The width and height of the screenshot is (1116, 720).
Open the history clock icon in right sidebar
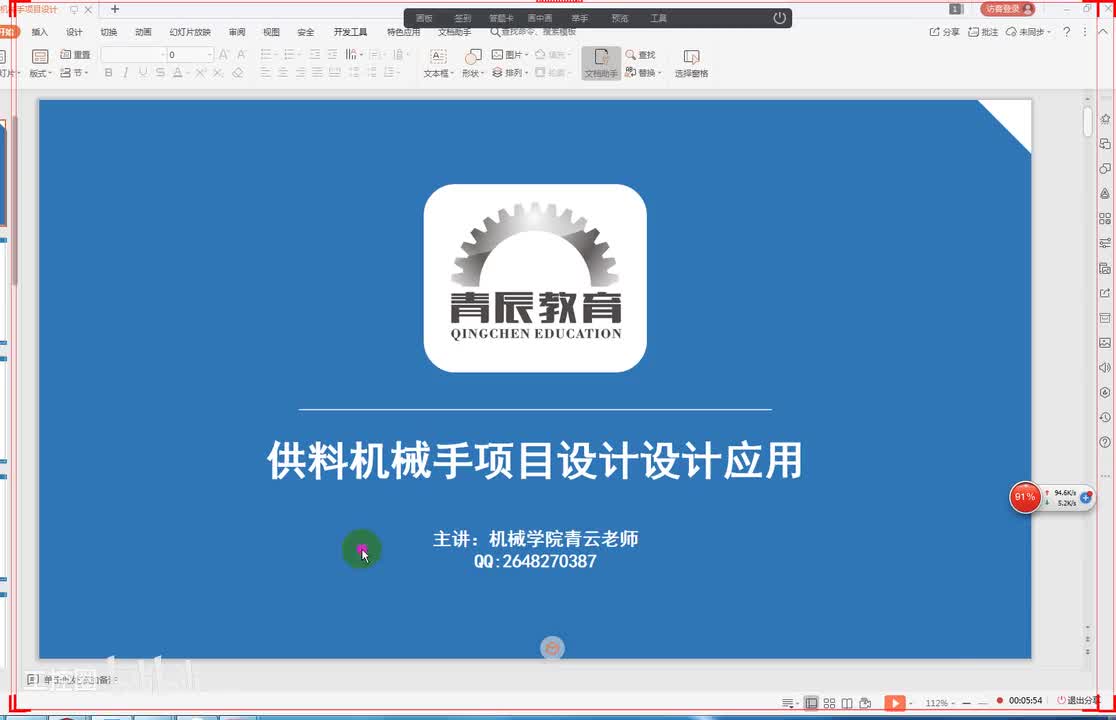1105,417
